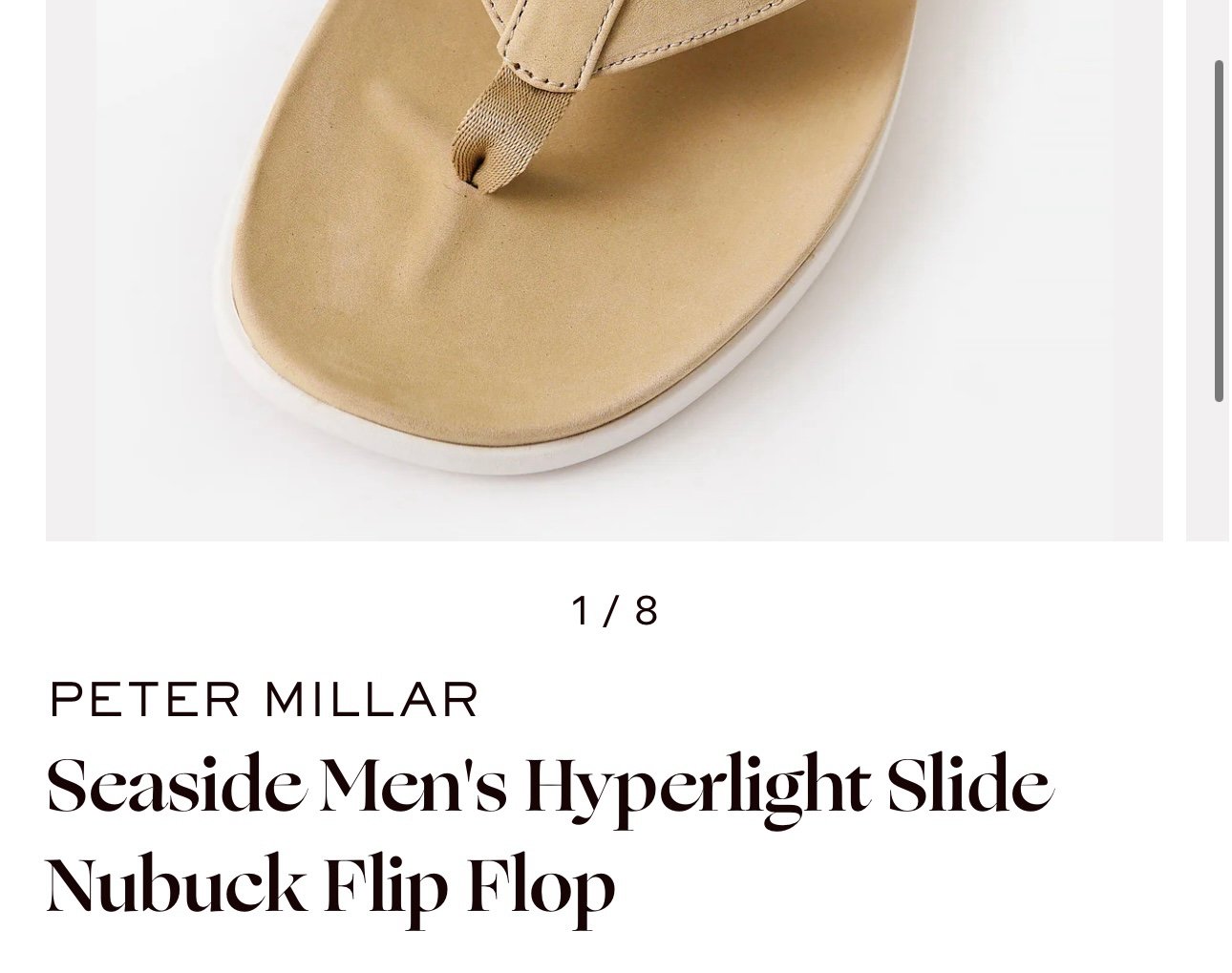Click the vertical scrollbar thumb

(x=1219, y=231)
